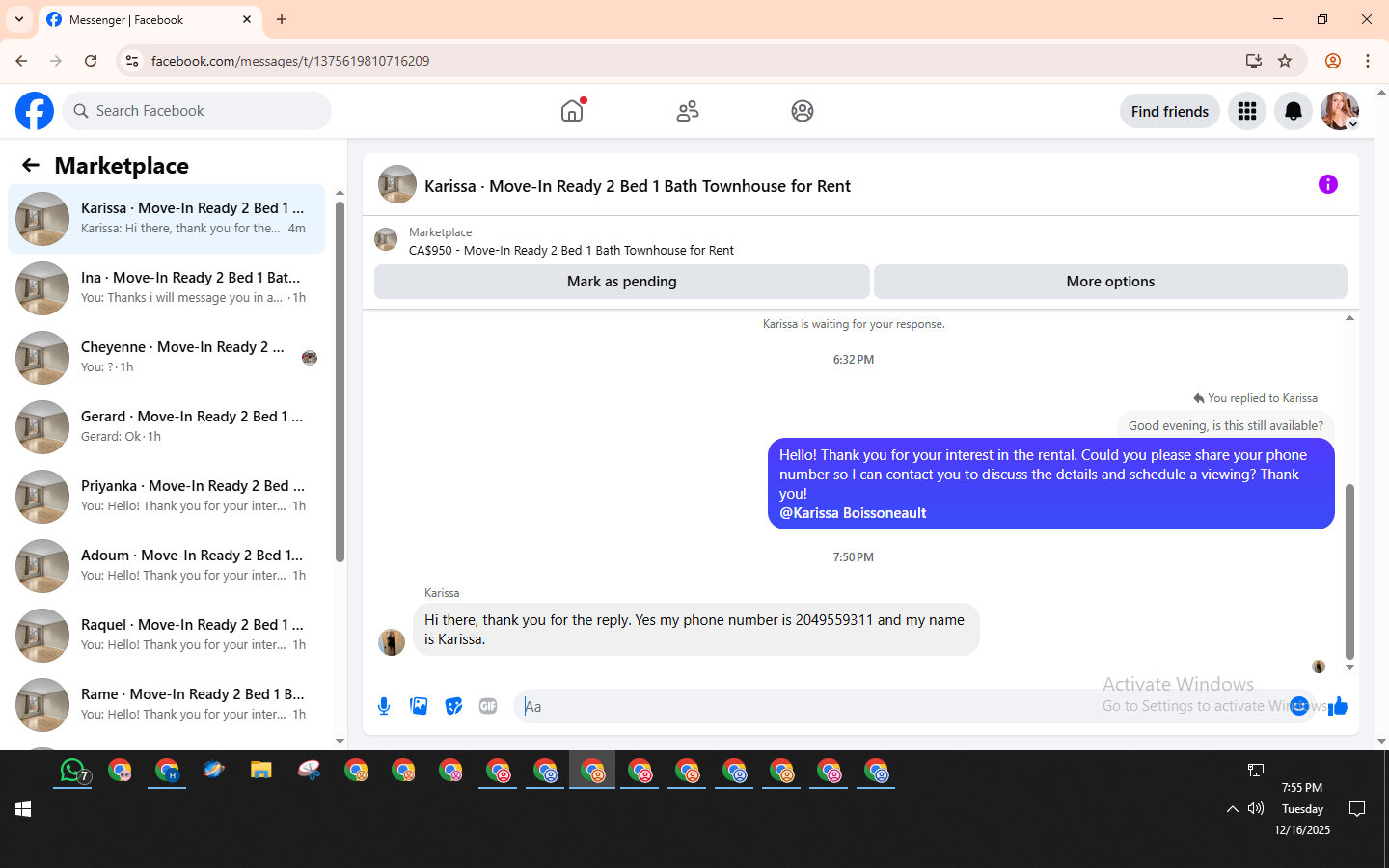Open the account profile picture menu
Image resolution: width=1389 pixels, height=868 pixels.
1340,111
